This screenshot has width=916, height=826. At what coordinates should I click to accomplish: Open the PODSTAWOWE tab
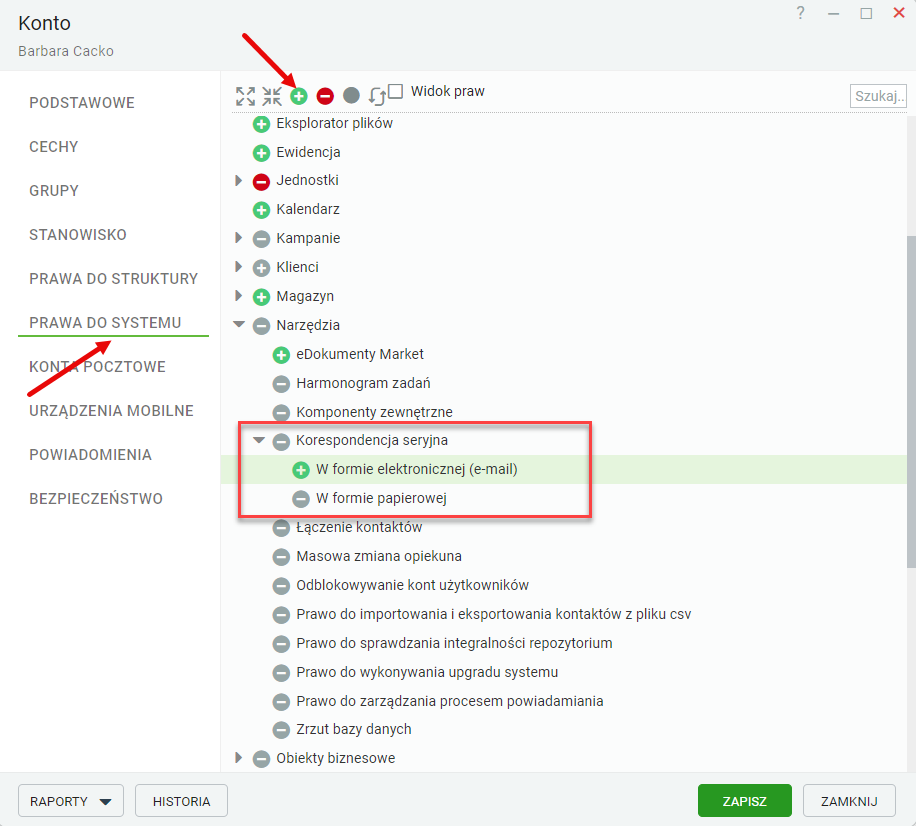coord(82,103)
